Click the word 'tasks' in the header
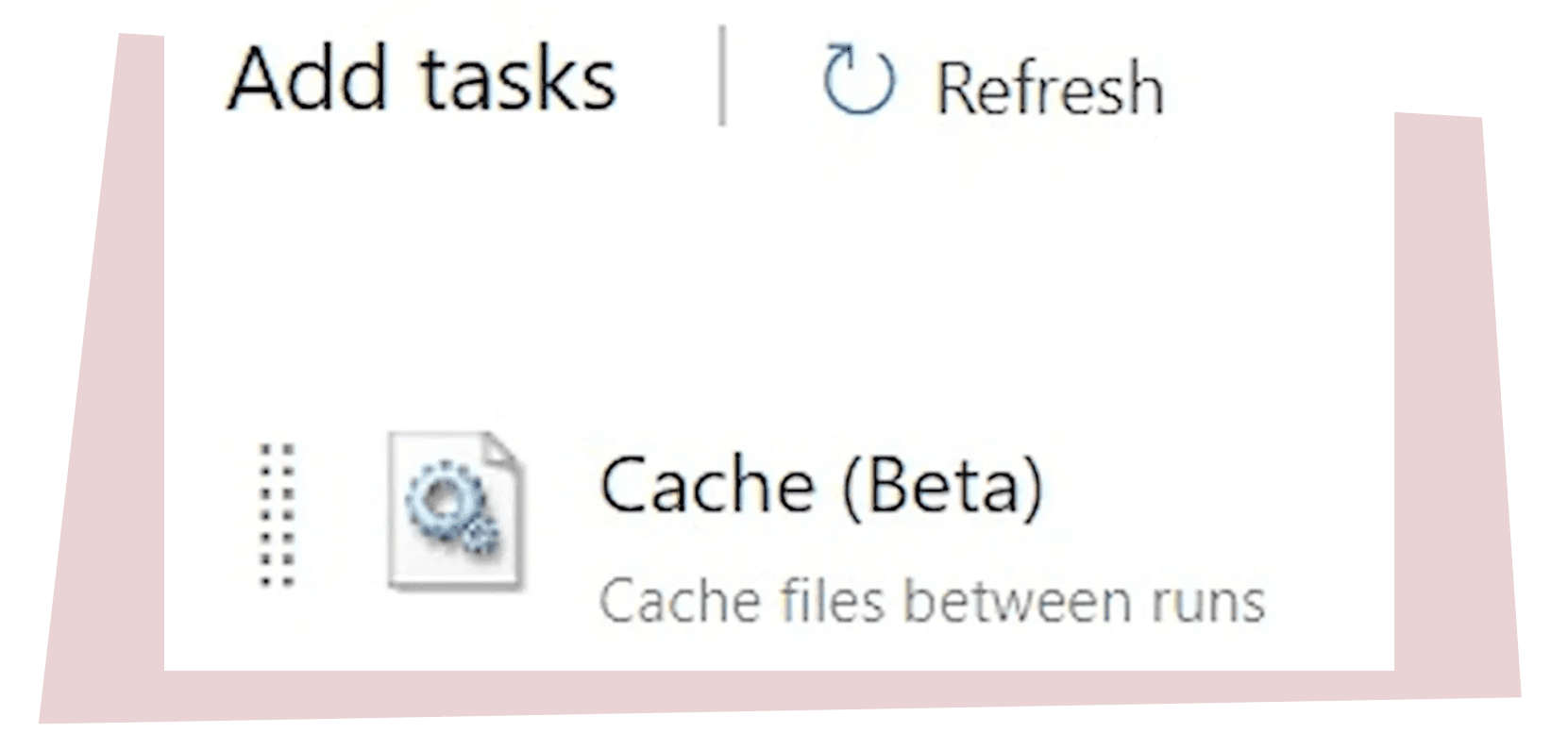The height and width of the screenshot is (733, 1568). point(518,78)
